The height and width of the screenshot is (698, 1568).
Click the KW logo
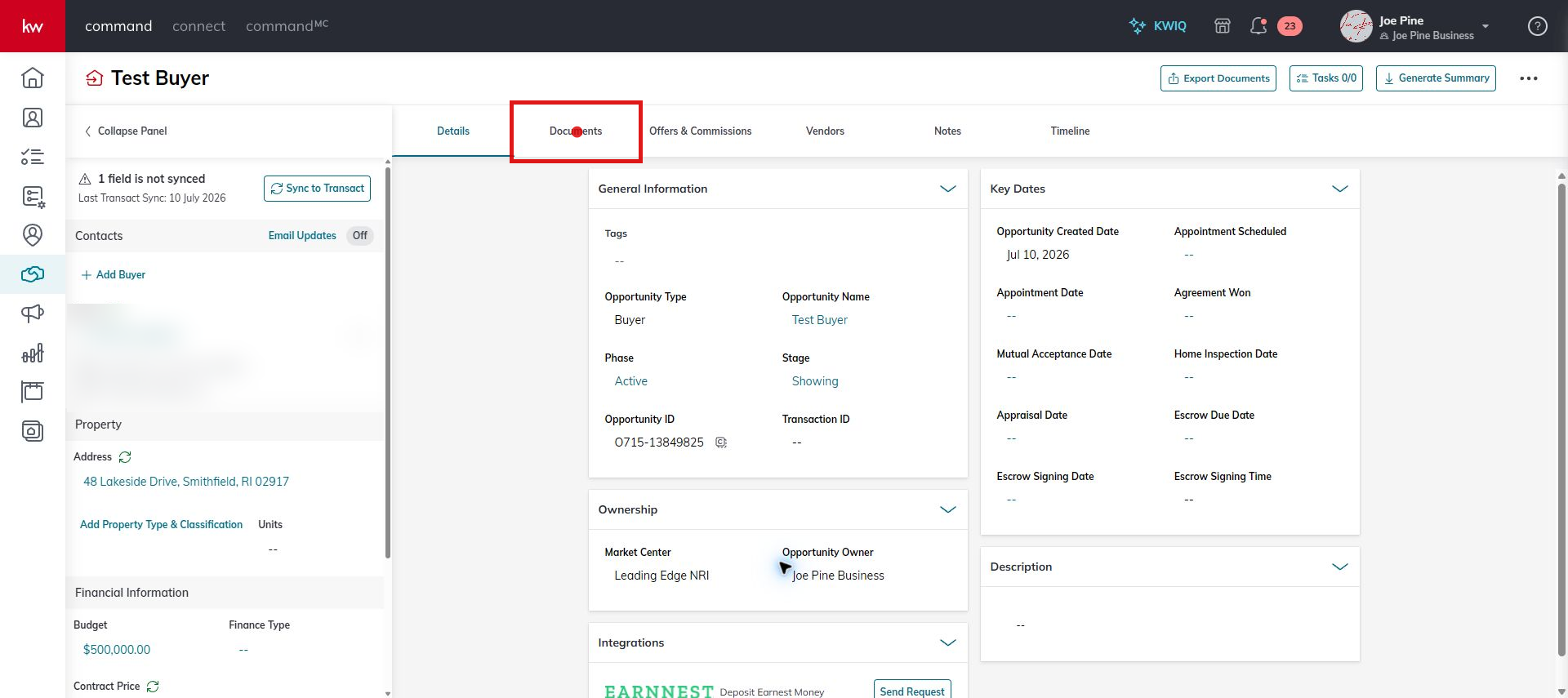click(33, 26)
